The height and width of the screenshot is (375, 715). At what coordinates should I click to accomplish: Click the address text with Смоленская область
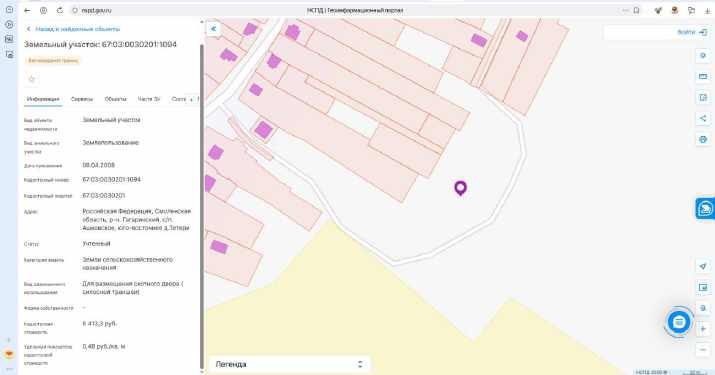(x=136, y=219)
